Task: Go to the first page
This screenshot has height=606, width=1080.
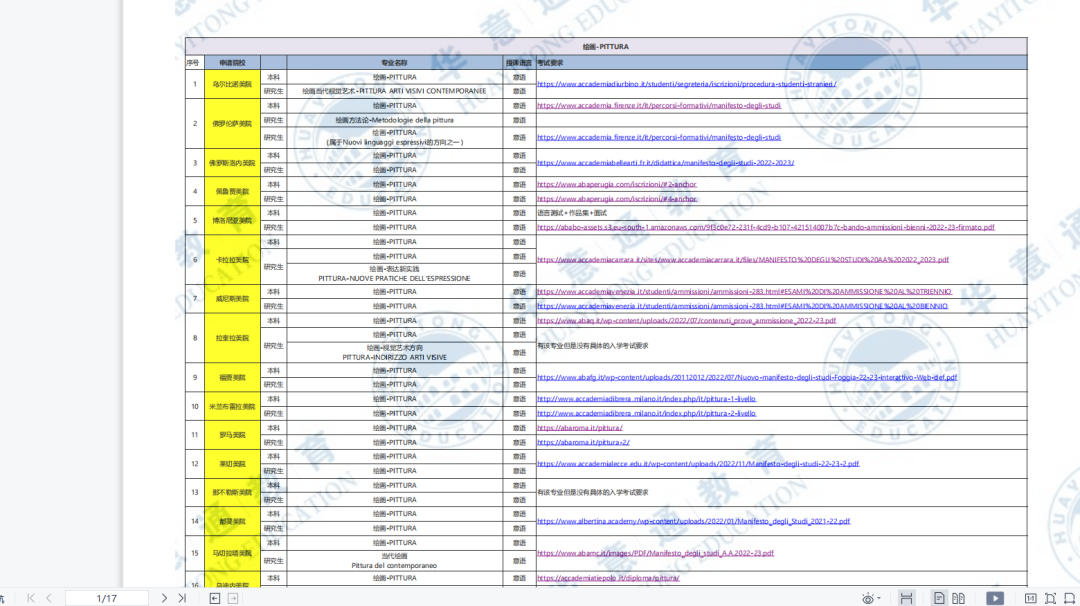Action: pos(31,598)
